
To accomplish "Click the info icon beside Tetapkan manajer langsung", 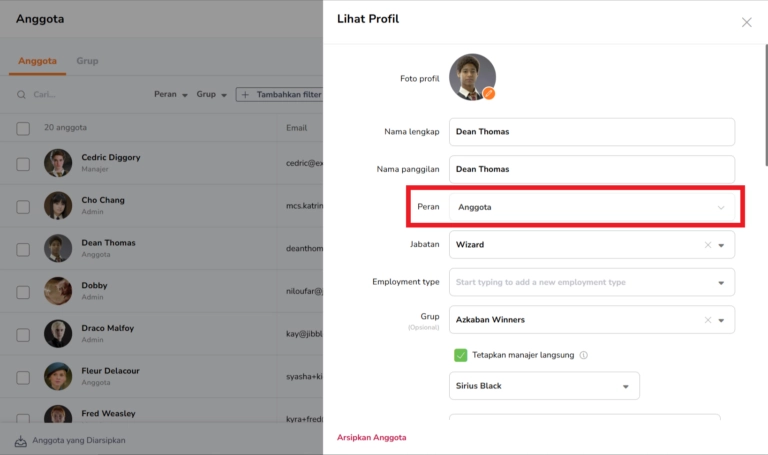I will (x=584, y=355).
